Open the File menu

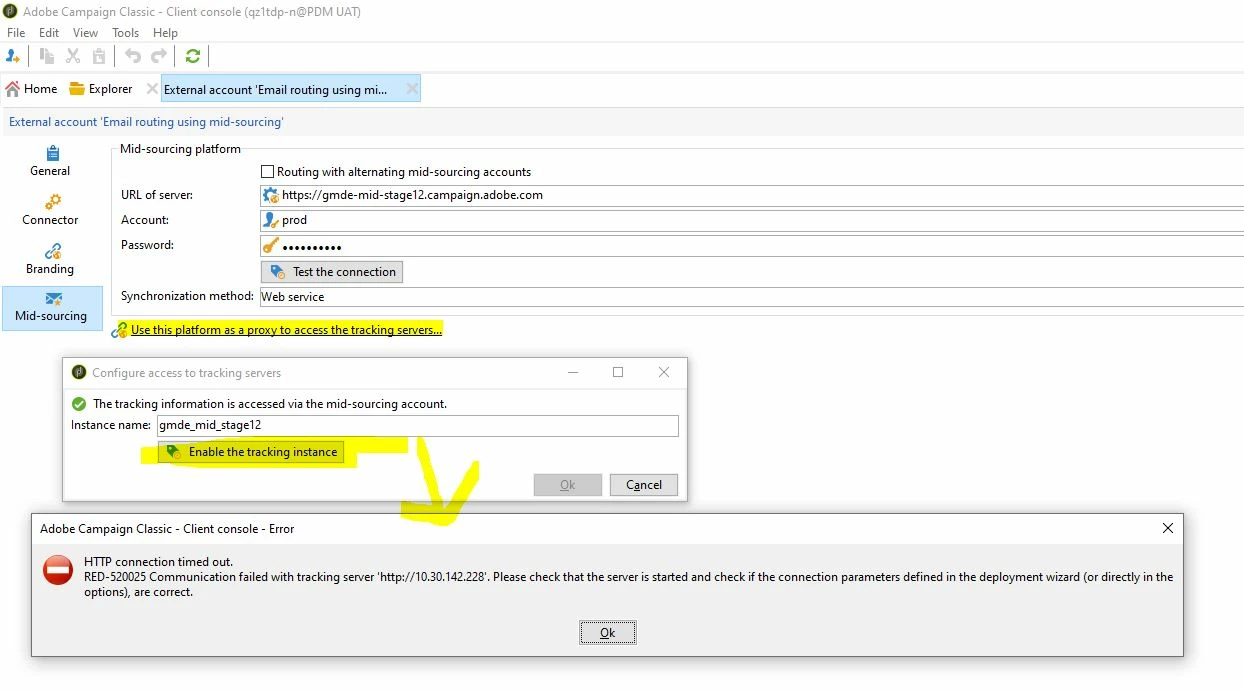pyautogui.click(x=16, y=33)
